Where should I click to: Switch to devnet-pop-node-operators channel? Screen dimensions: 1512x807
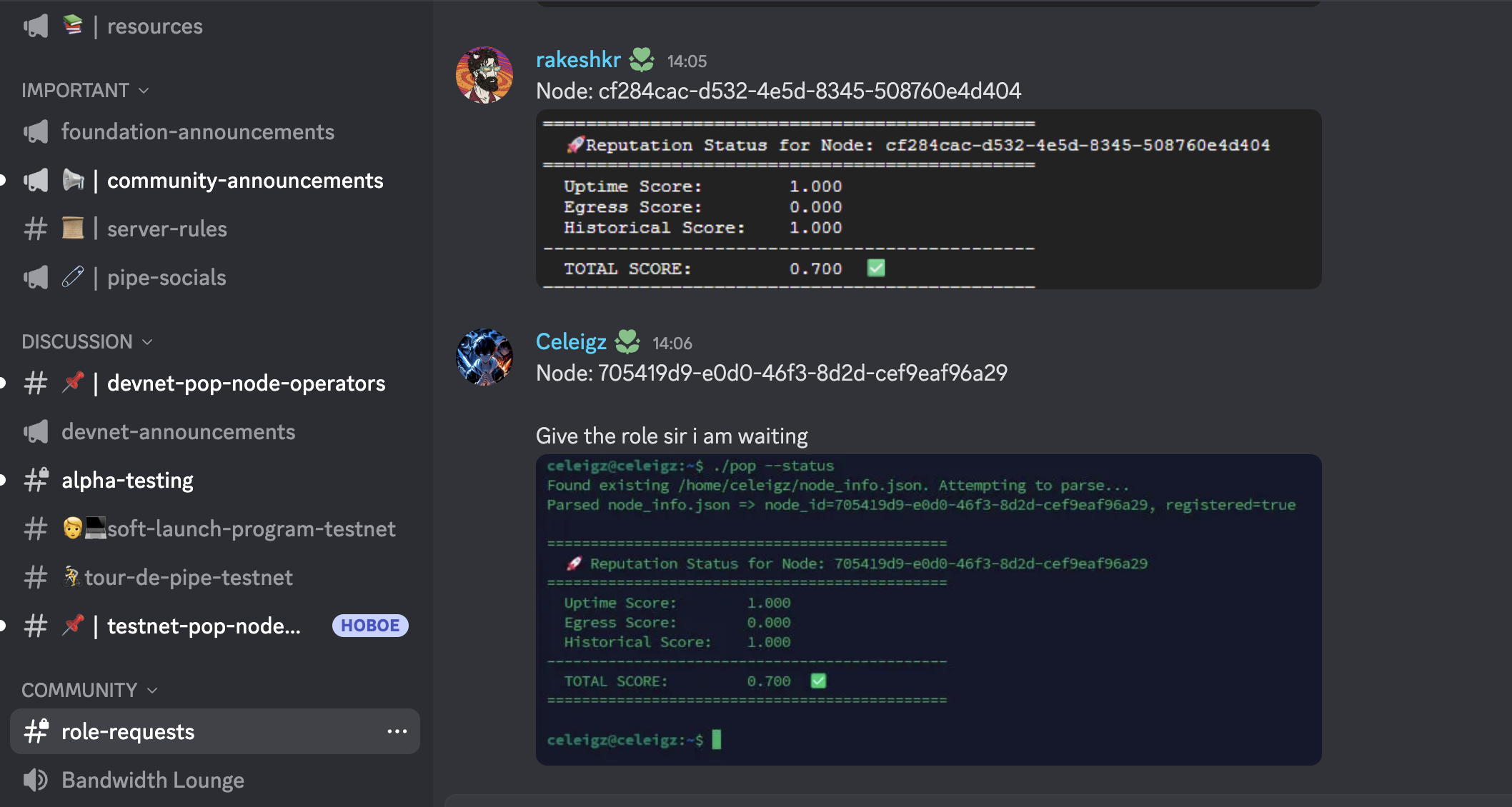(246, 384)
